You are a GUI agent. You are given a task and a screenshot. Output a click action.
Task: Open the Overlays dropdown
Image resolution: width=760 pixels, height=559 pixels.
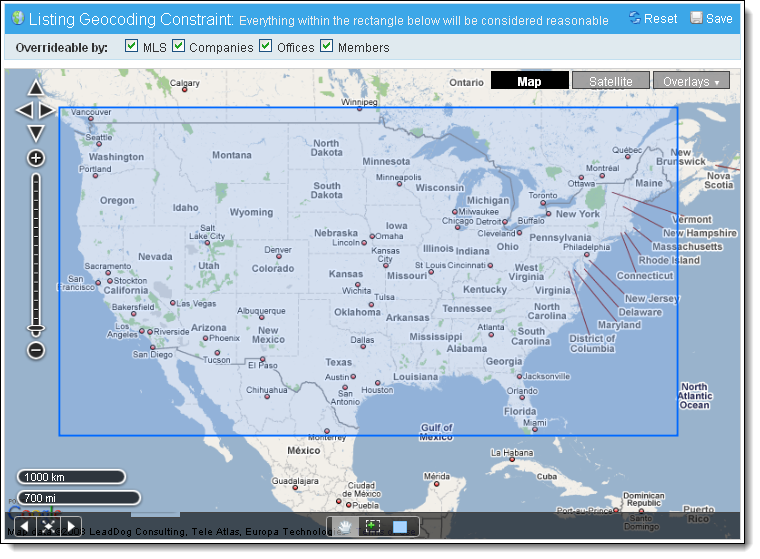click(691, 81)
